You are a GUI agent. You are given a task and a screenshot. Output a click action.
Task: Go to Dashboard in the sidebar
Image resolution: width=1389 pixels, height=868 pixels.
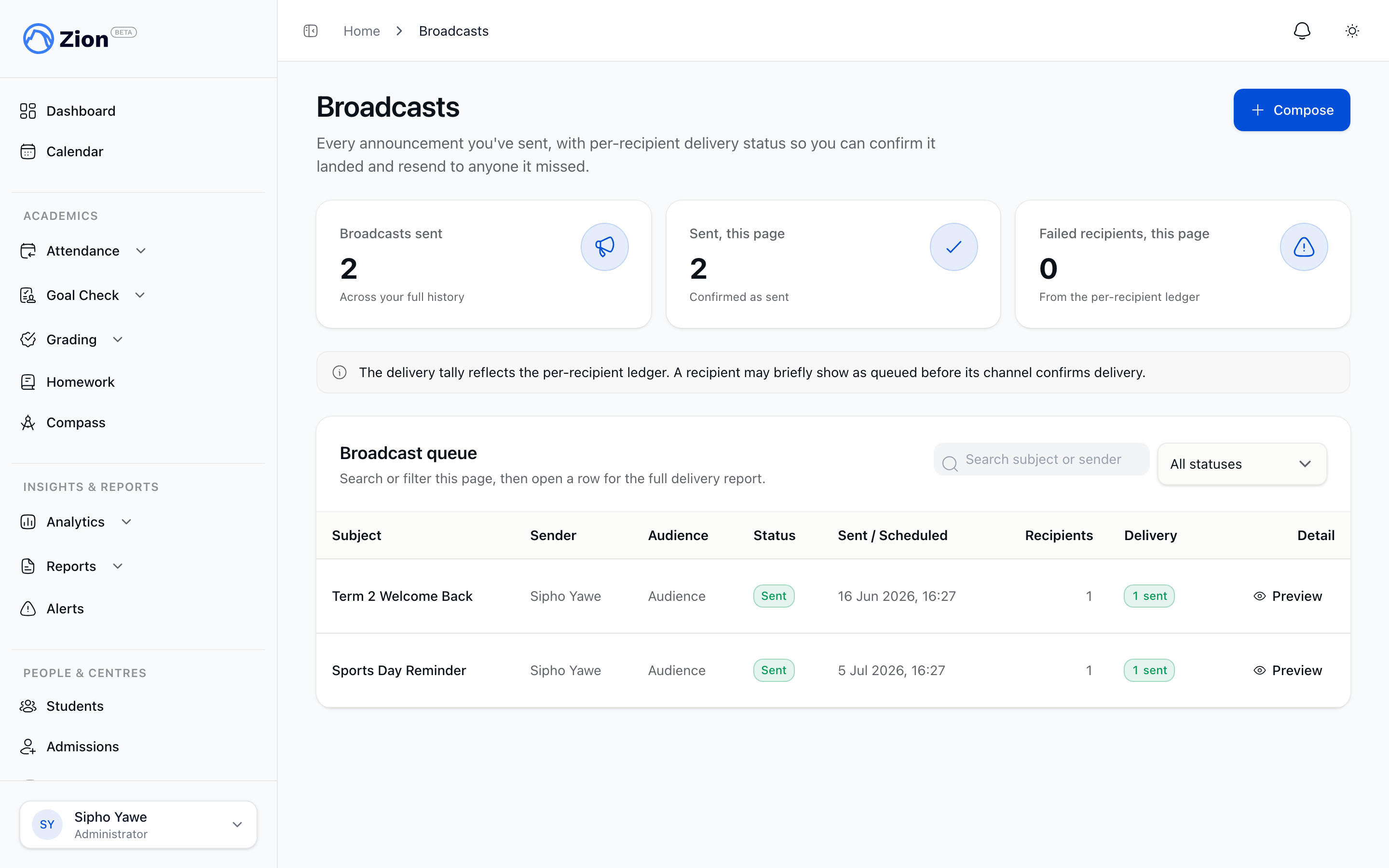81,111
